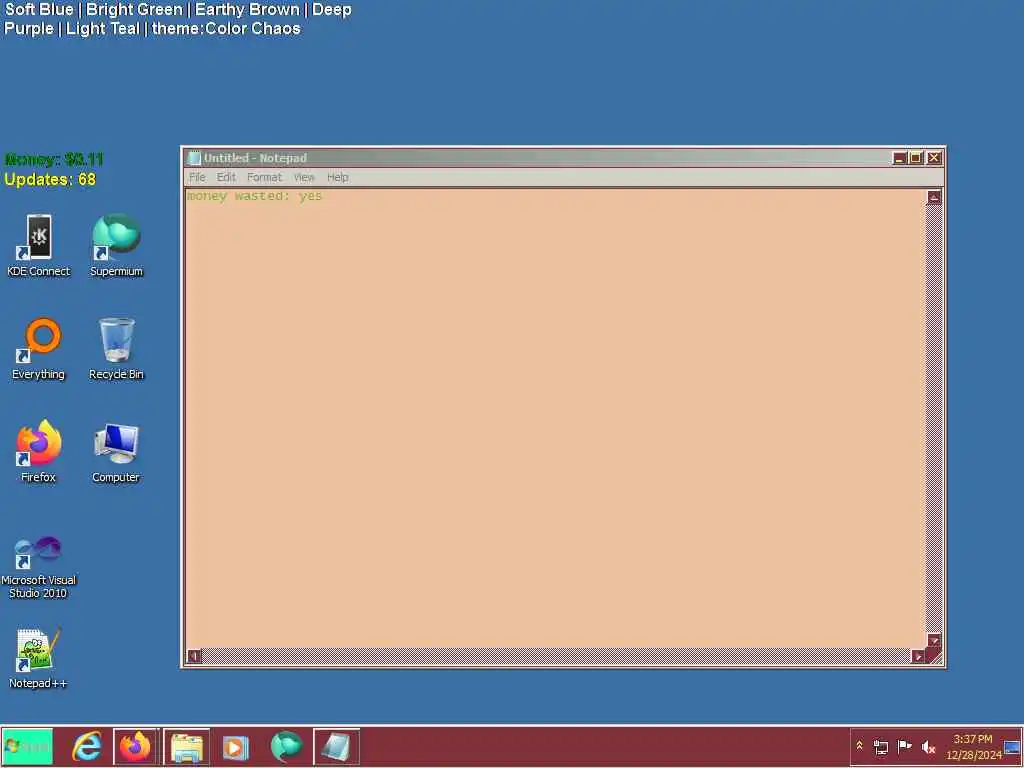Click the "money wasted: yes" text line
Screen dimensions: 1024x768
pyautogui.click(x=255, y=196)
